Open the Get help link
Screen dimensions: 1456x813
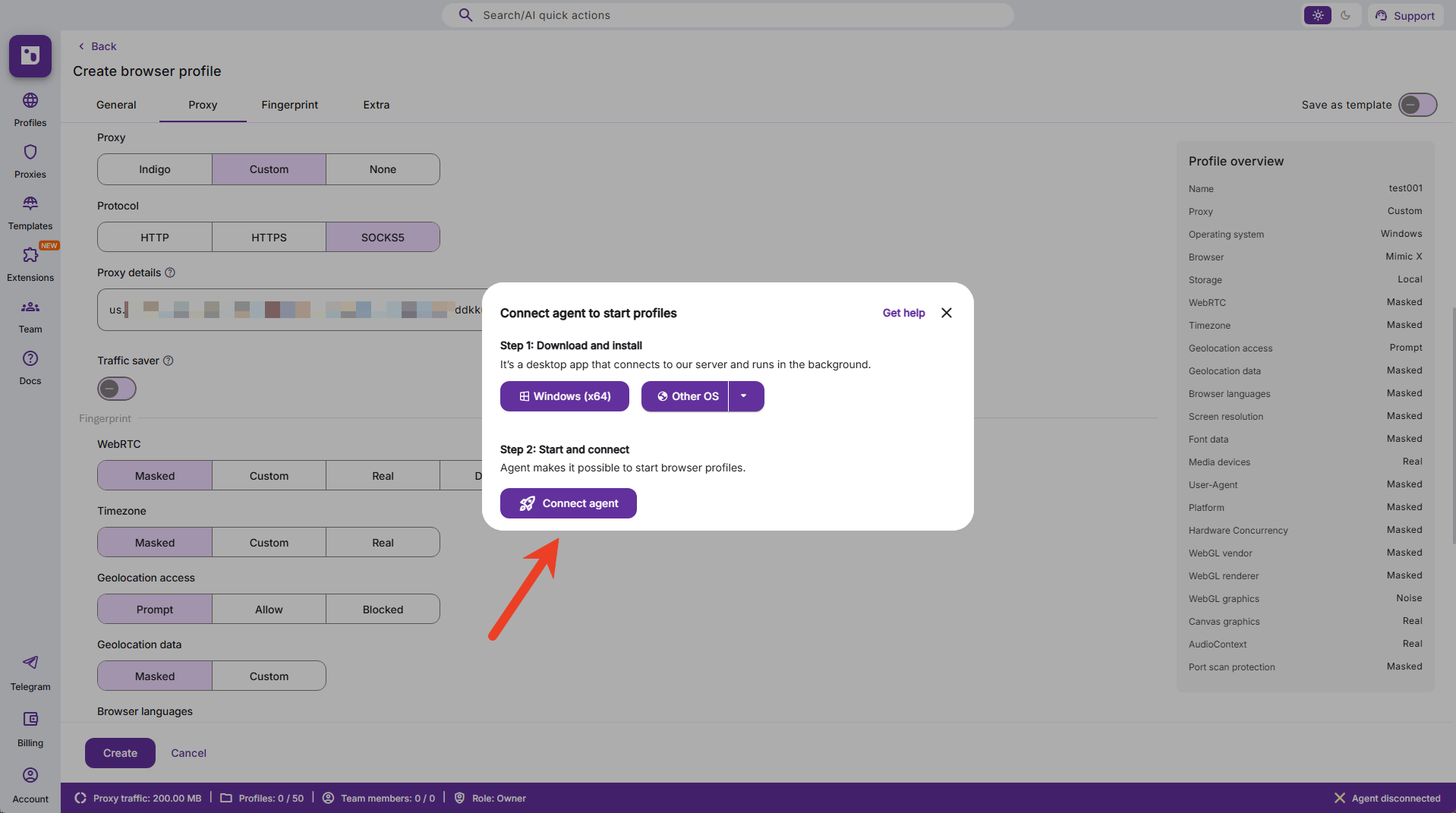(903, 313)
